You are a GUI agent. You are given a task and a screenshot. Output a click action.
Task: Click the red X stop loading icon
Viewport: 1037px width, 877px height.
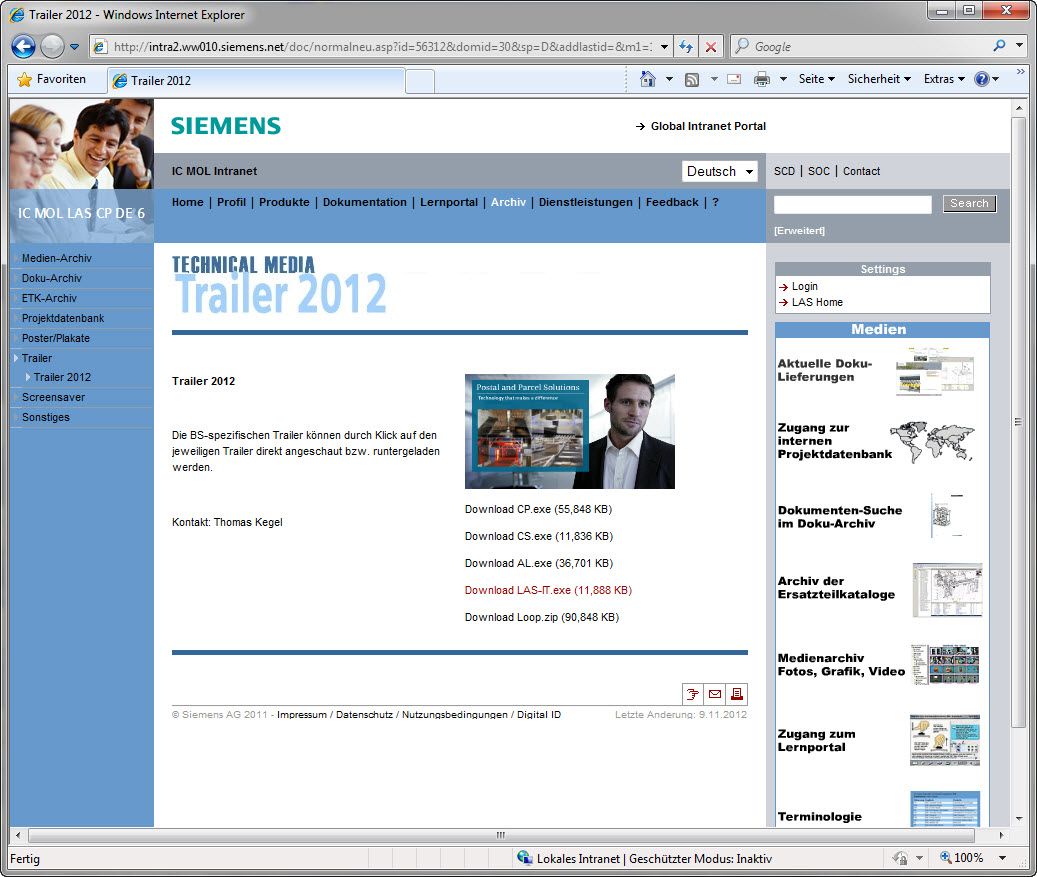(x=711, y=47)
